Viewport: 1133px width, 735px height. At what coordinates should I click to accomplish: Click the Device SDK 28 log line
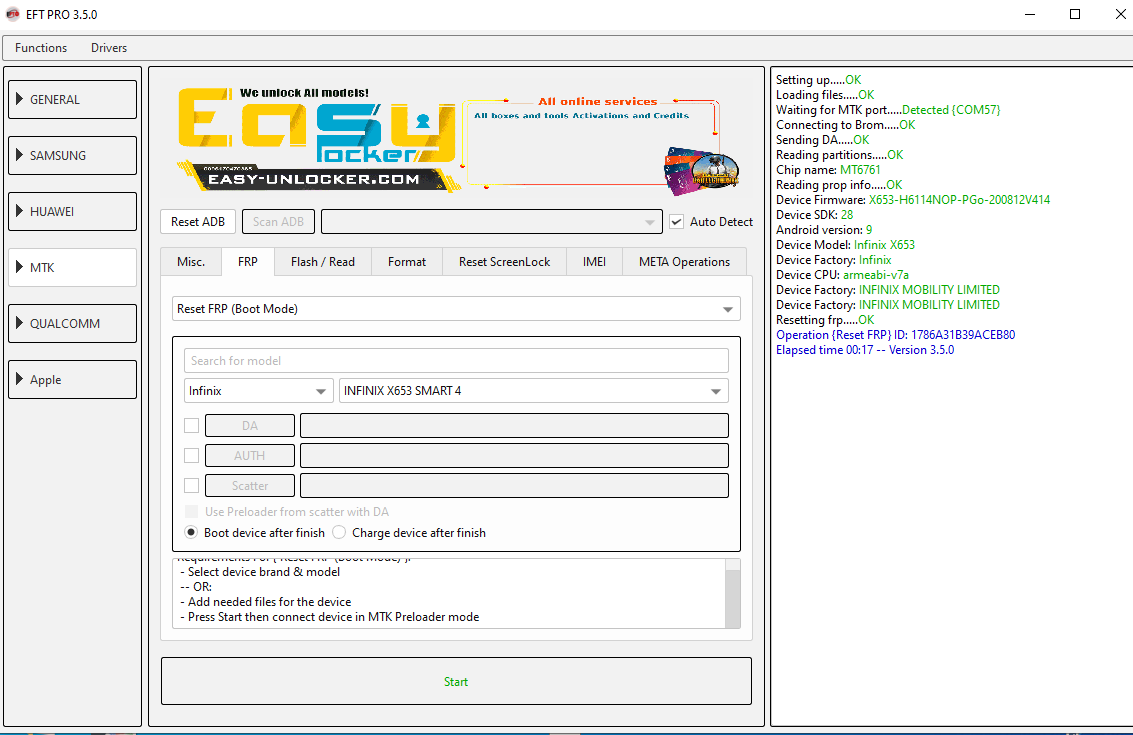pos(814,215)
